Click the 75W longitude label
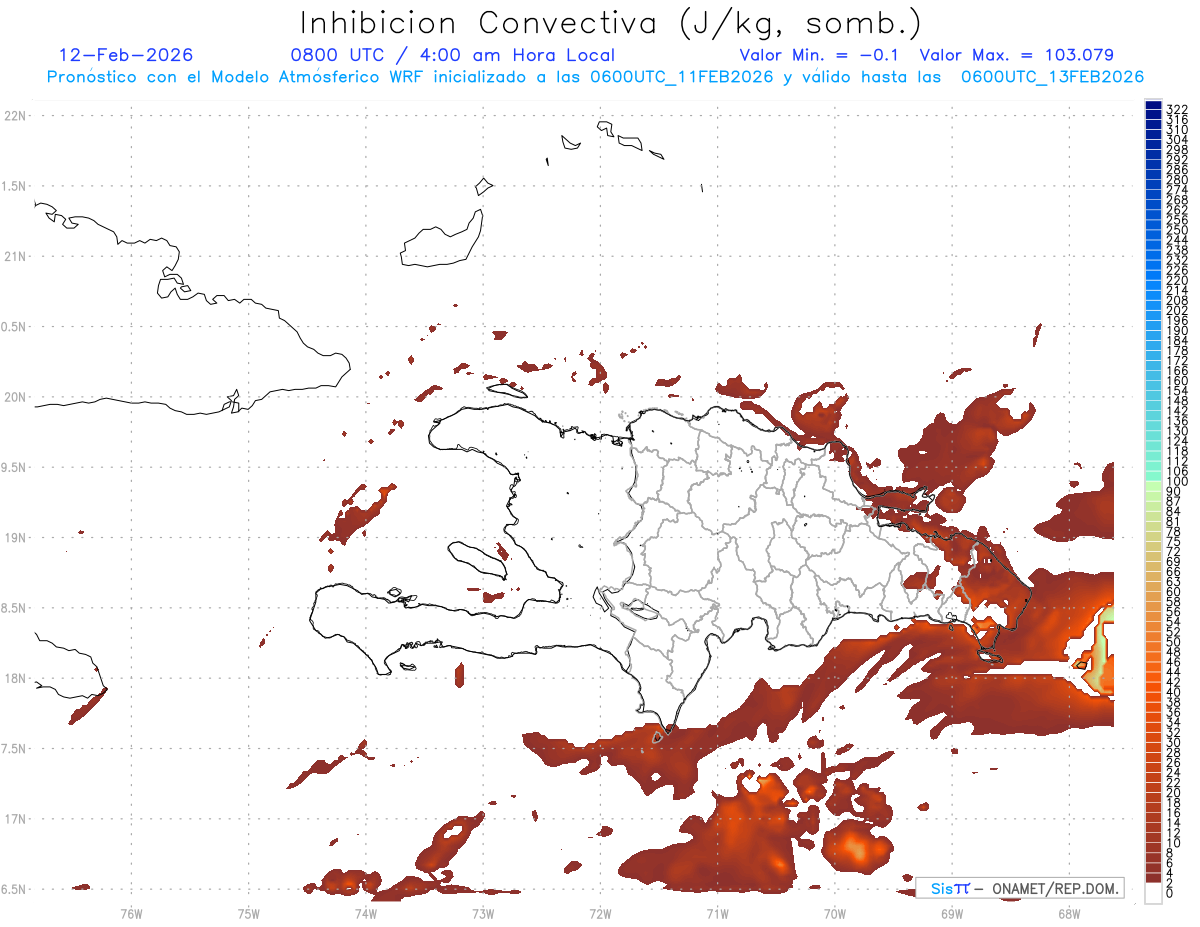The height and width of the screenshot is (927, 1200). point(248,912)
